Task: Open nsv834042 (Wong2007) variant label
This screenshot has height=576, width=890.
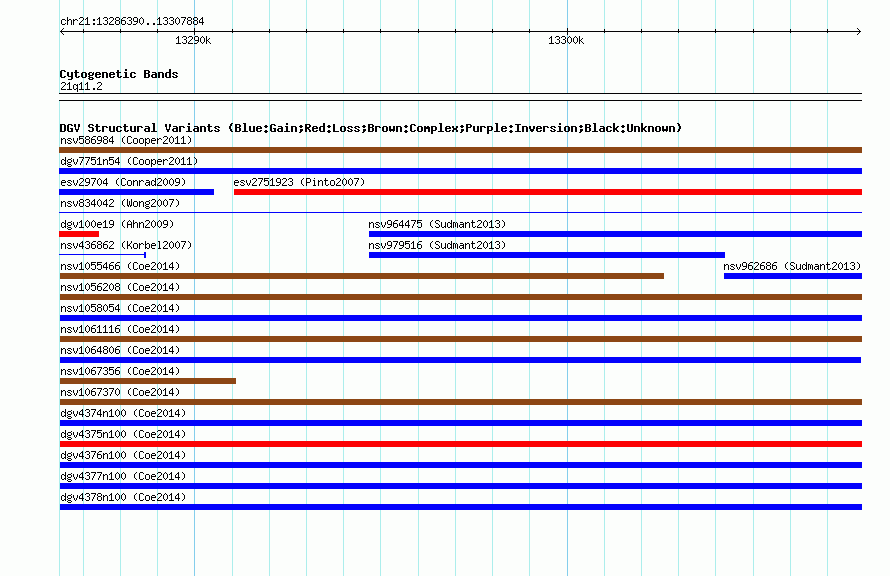Action: [x=120, y=203]
